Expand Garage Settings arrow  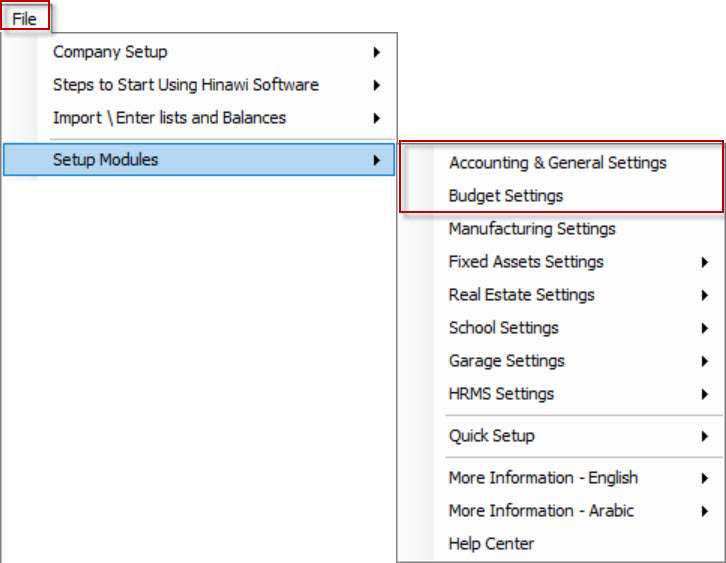[x=705, y=361]
